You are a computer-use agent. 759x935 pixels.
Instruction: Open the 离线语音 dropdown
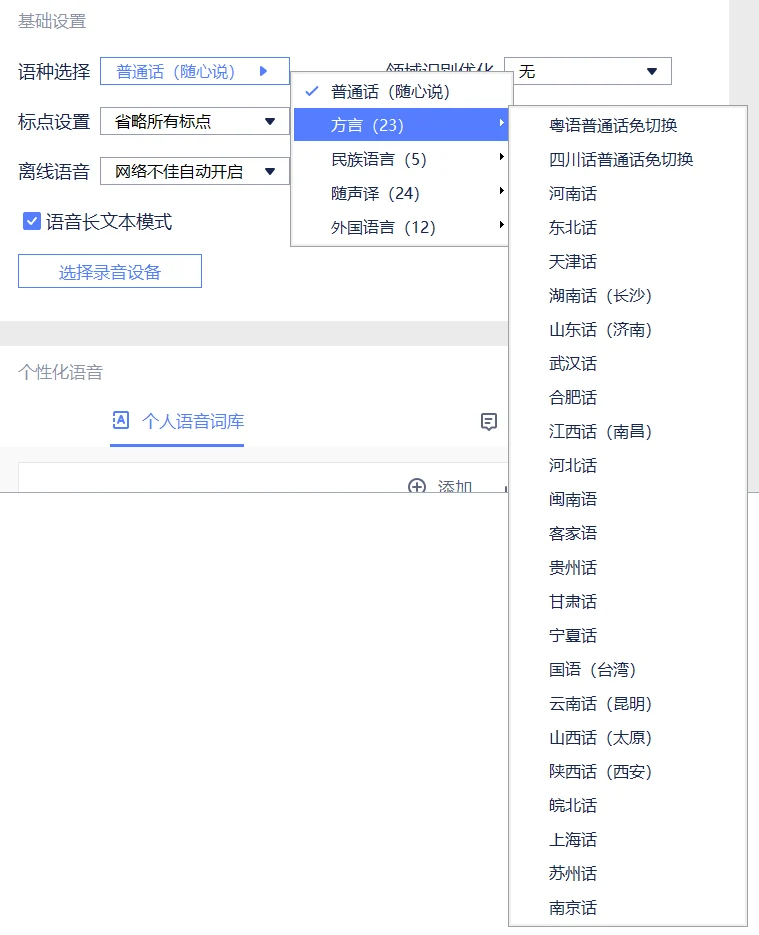pos(194,172)
